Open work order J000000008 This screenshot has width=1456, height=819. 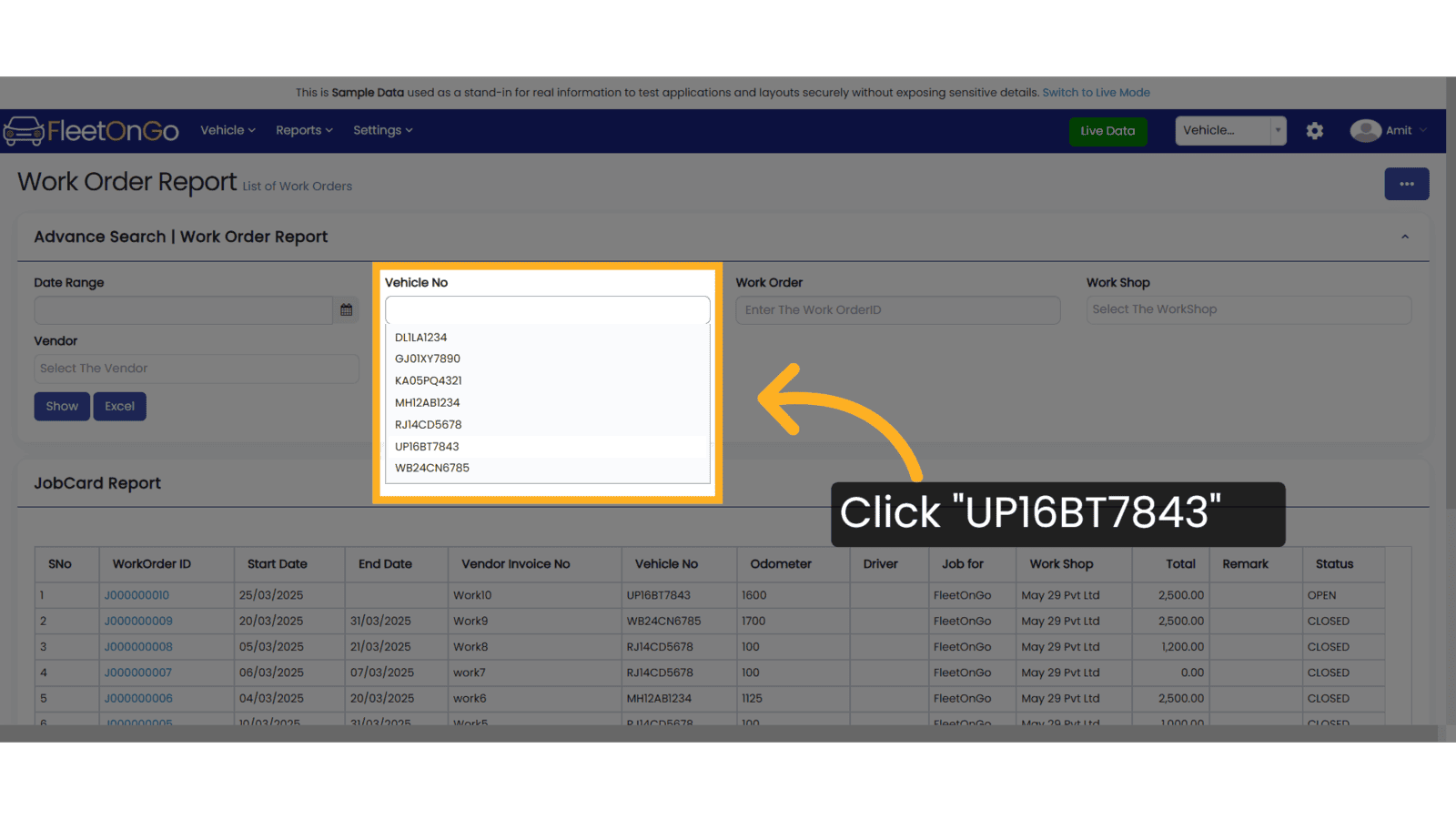point(138,647)
